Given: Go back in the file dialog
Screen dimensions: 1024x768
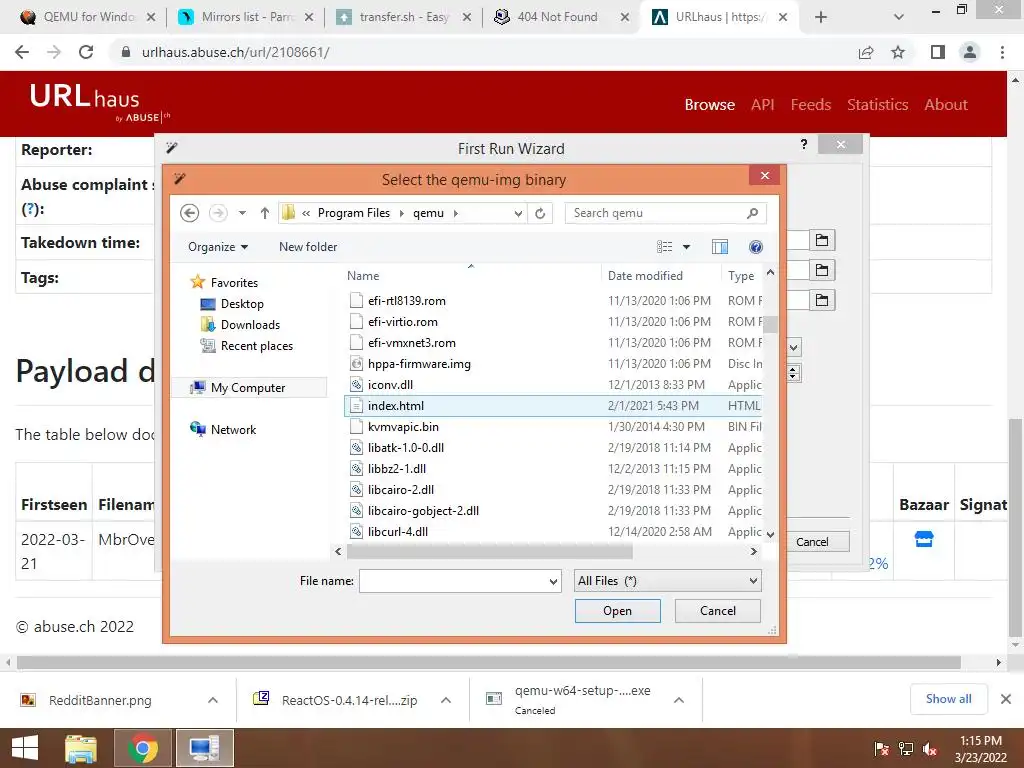Looking at the screenshot, I should [x=189, y=213].
